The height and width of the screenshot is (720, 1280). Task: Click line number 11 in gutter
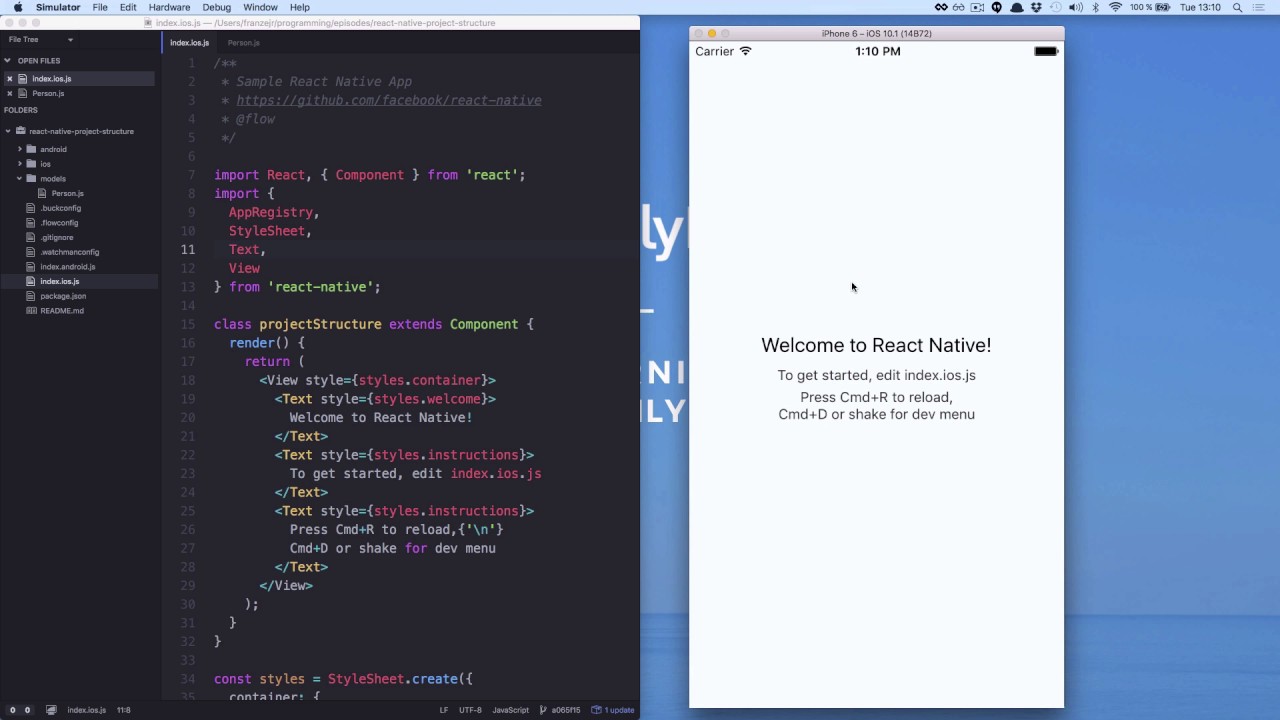click(188, 250)
